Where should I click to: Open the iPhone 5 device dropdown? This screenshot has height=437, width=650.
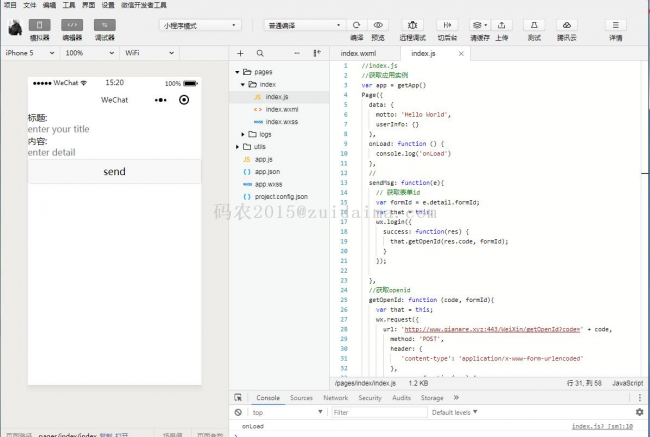[x=30, y=52]
